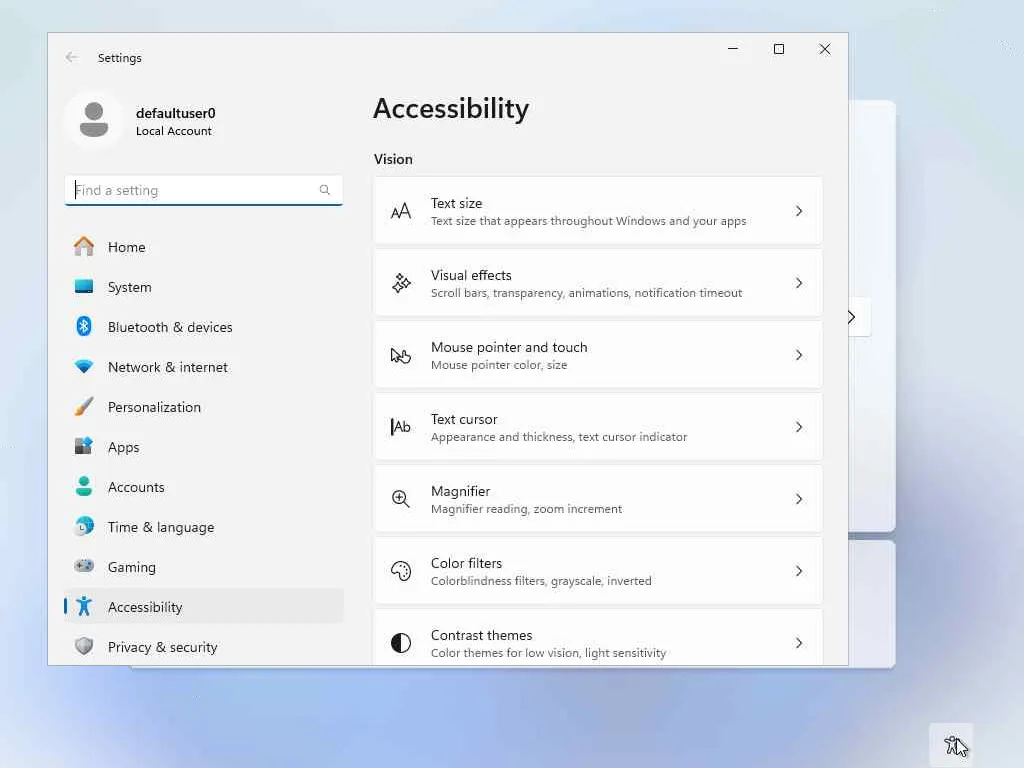Open Mouse pointer and touch setting
This screenshot has width=1024, height=768.
point(598,355)
